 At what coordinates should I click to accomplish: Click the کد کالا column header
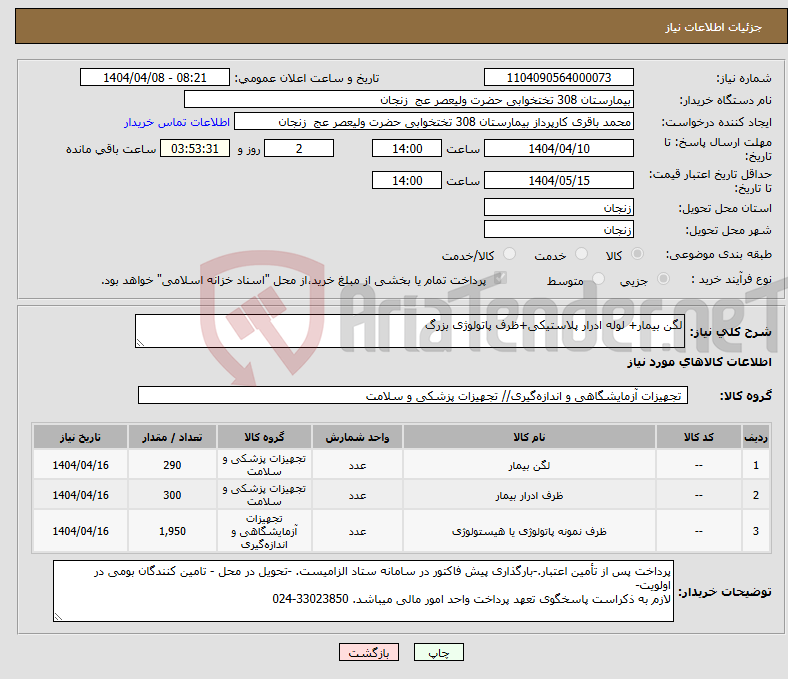699,437
